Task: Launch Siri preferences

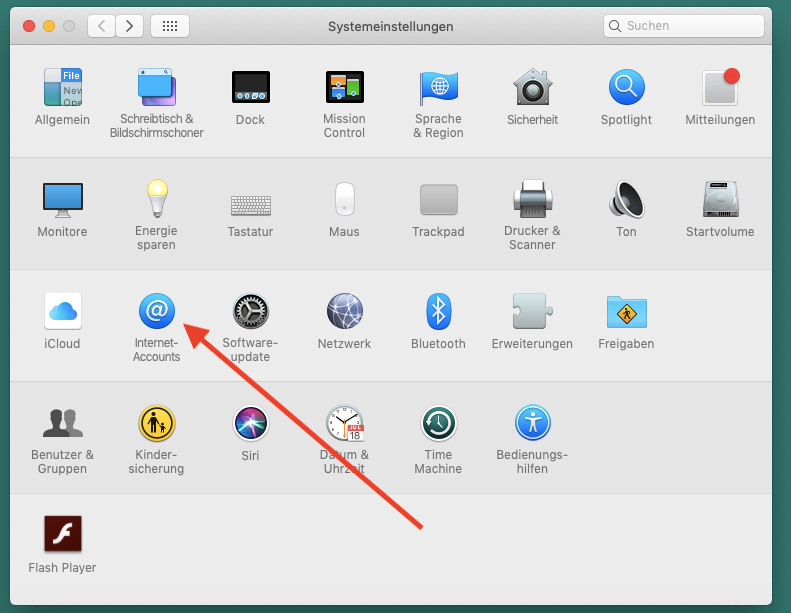Action: tap(250, 424)
